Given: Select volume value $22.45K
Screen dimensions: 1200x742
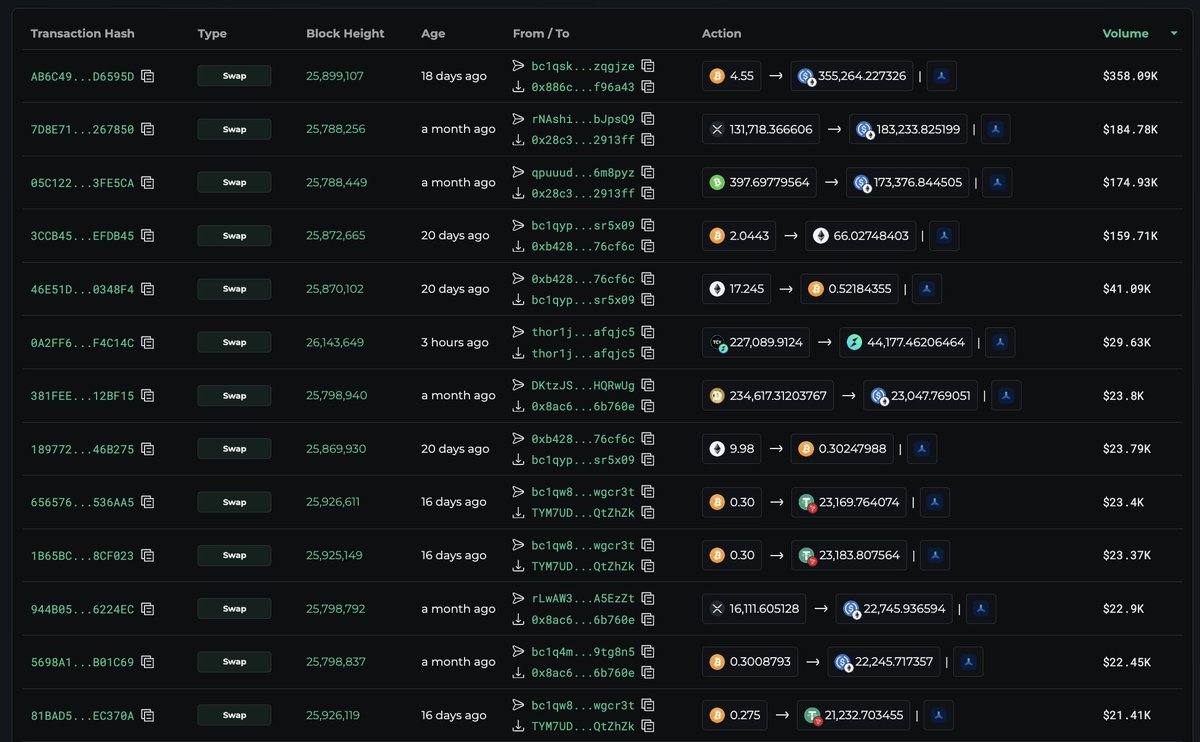Looking at the screenshot, I should coord(1127,662).
